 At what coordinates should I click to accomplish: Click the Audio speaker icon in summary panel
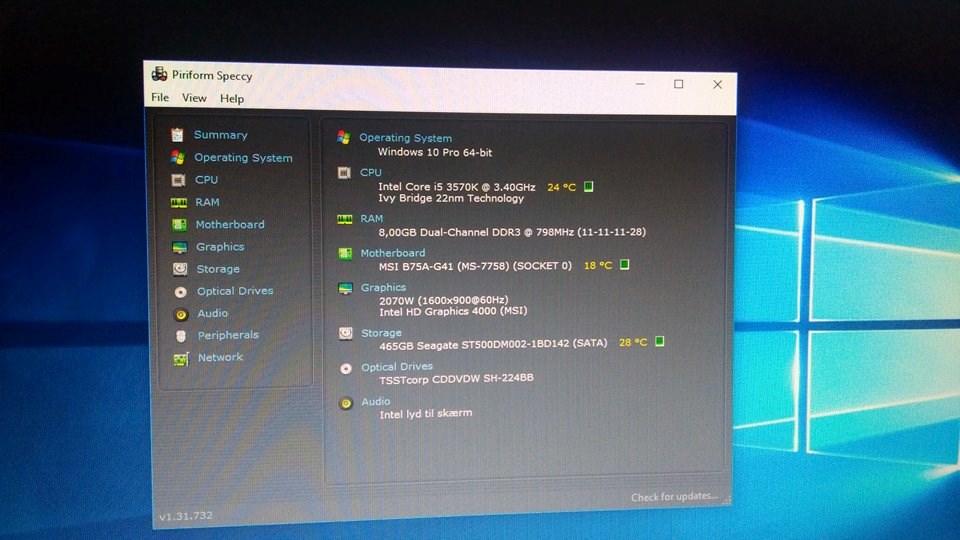[346, 403]
